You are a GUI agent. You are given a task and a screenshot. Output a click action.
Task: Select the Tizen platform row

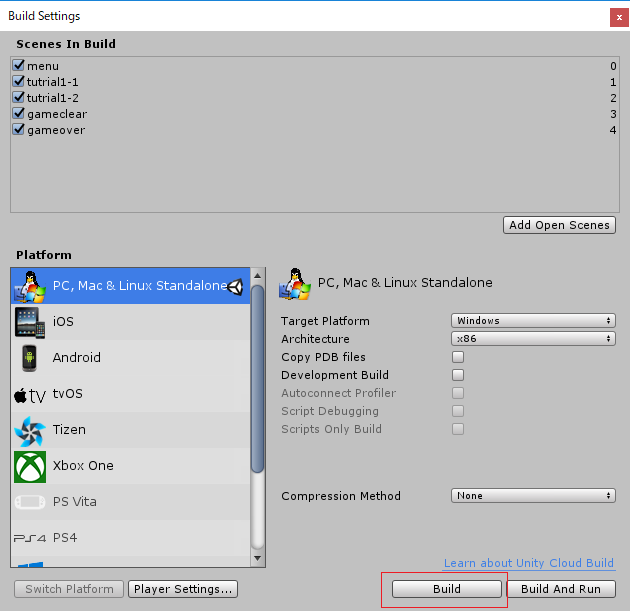pyautogui.click(x=131, y=430)
